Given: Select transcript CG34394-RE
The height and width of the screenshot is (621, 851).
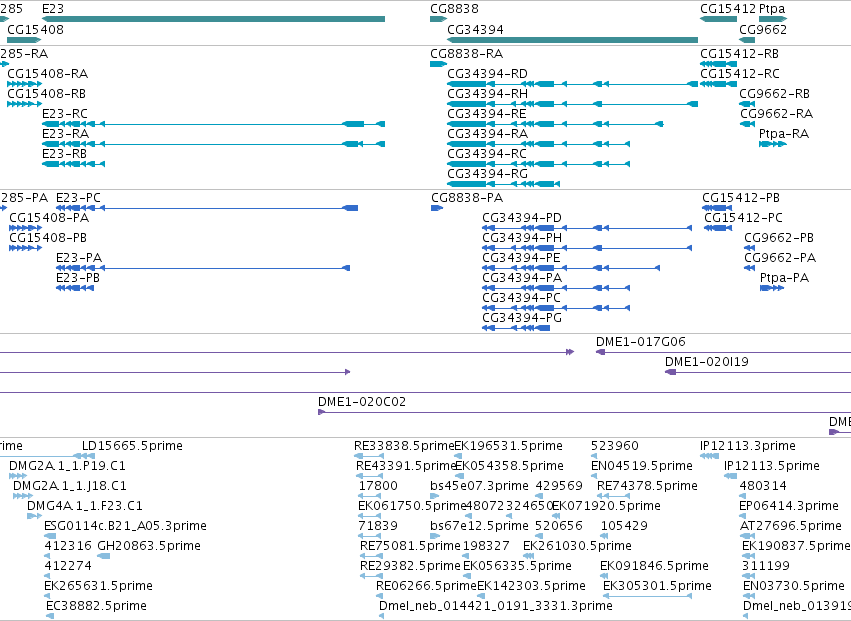Looking at the screenshot, I should pos(555,124).
